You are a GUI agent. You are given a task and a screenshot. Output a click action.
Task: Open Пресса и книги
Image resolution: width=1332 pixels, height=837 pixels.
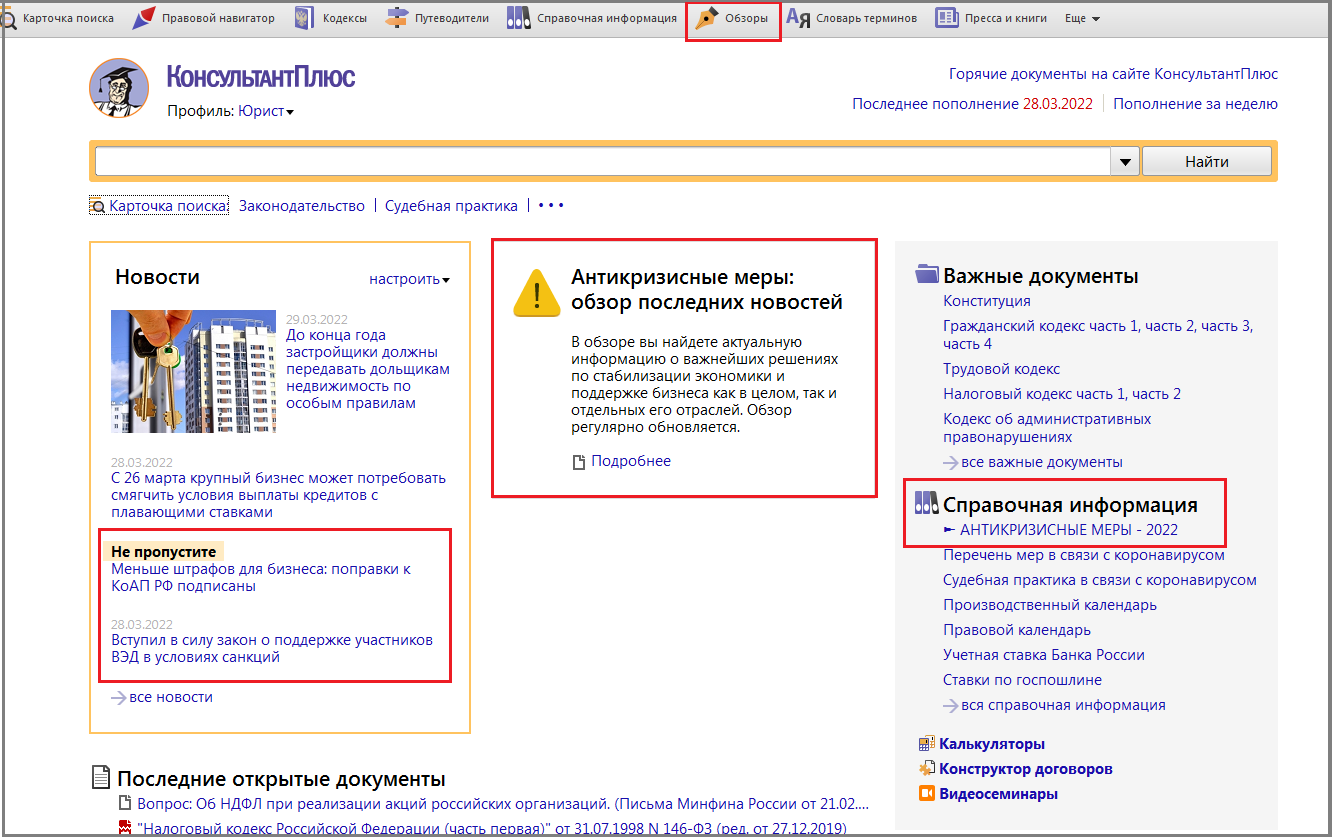[x=991, y=18]
